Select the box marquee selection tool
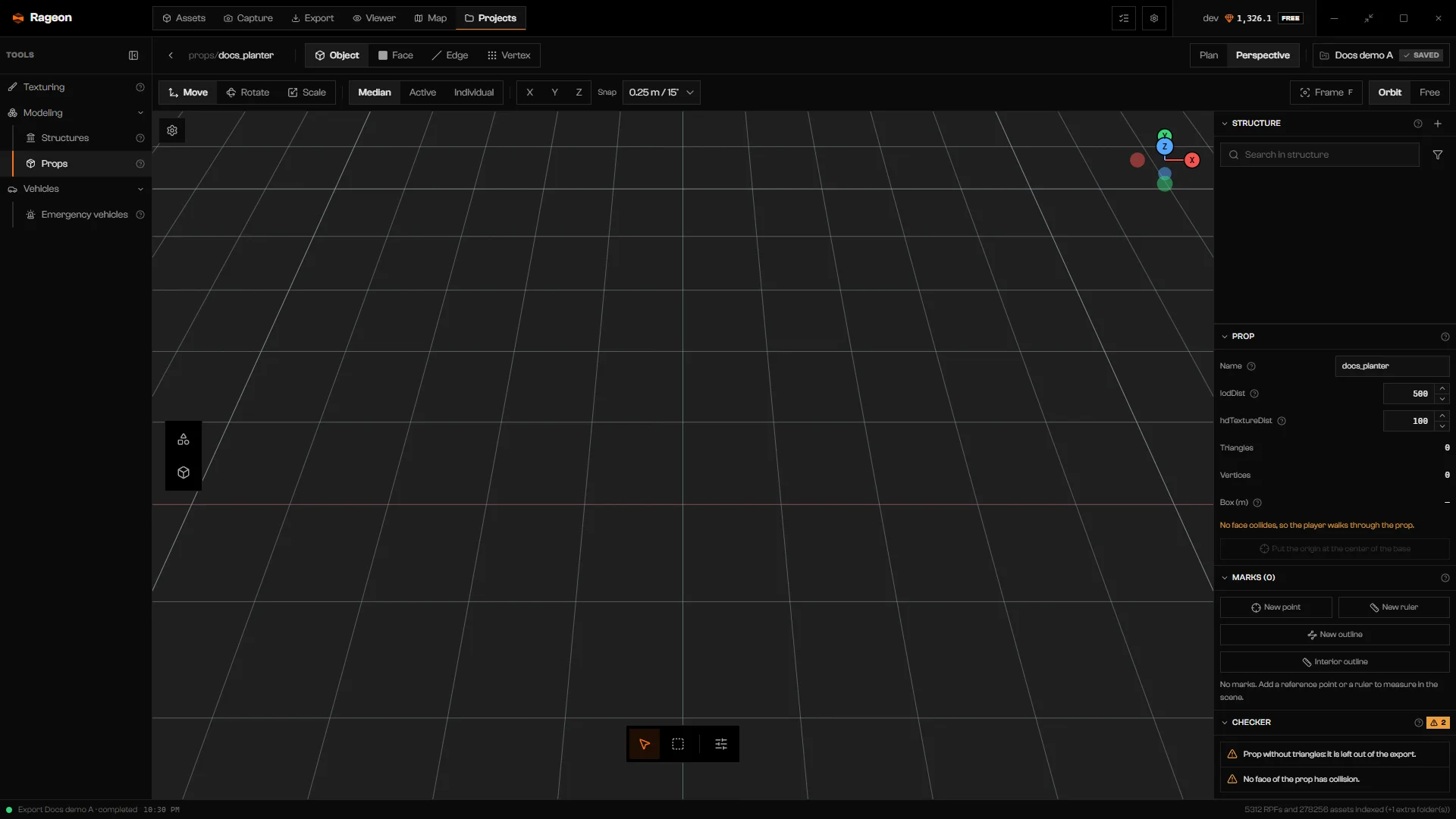This screenshot has width=1456, height=819. pos(678,744)
